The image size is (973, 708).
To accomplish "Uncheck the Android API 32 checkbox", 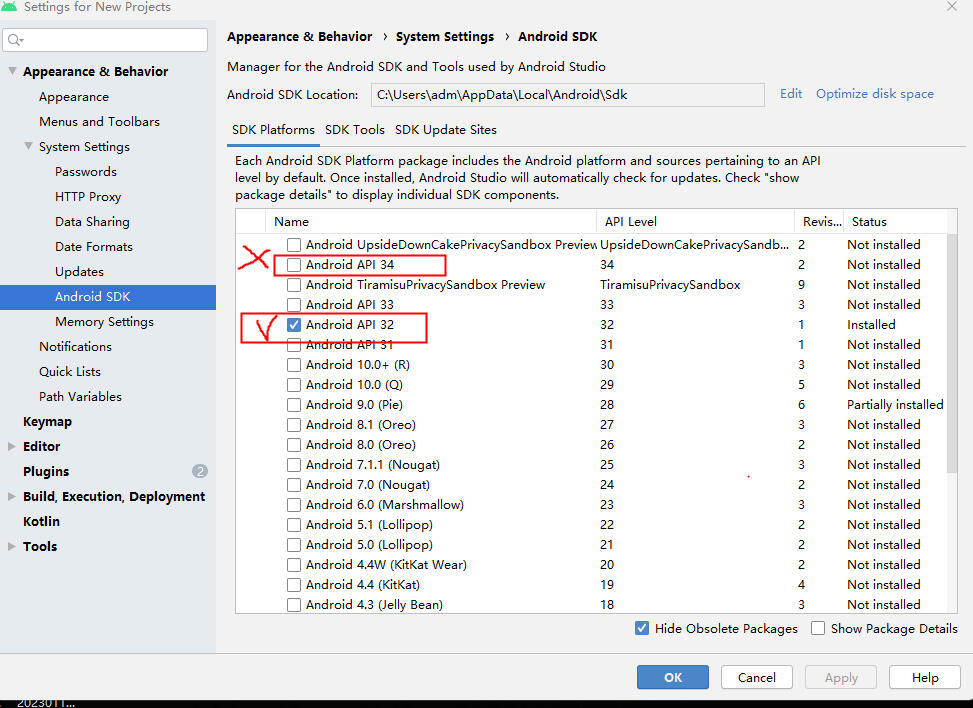I will 294,325.
